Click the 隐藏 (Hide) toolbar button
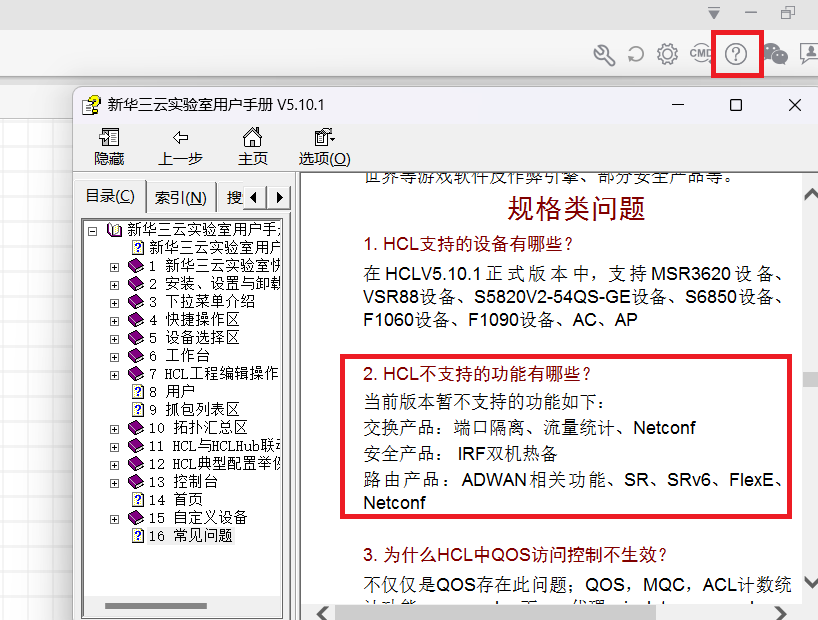 [x=109, y=147]
